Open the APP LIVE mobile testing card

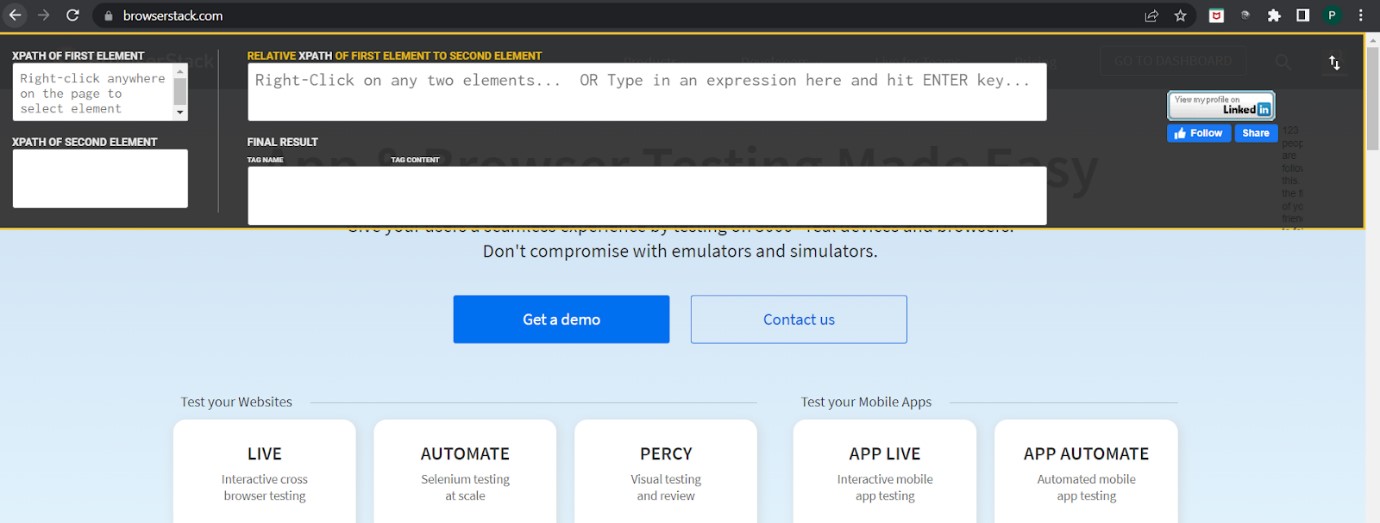pyautogui.click(x=885, y=471)
